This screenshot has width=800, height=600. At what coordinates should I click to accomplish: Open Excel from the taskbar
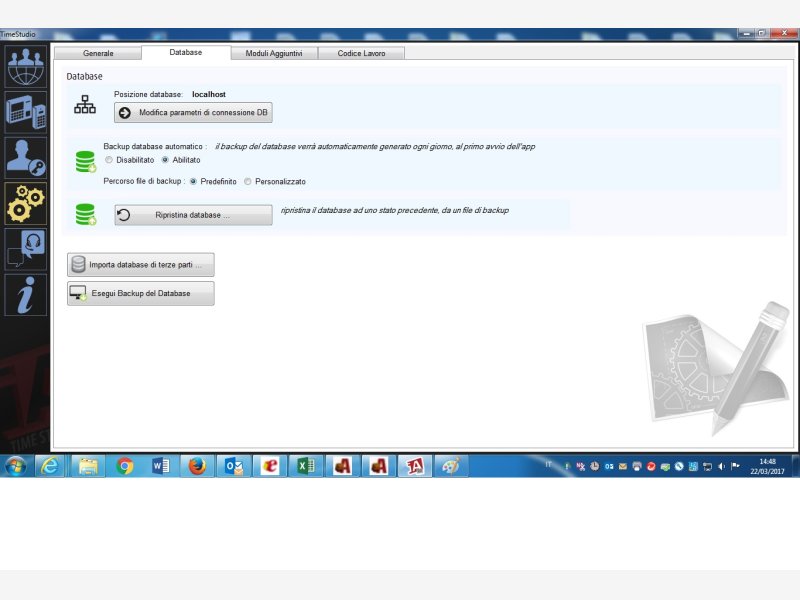click(306, 466)
